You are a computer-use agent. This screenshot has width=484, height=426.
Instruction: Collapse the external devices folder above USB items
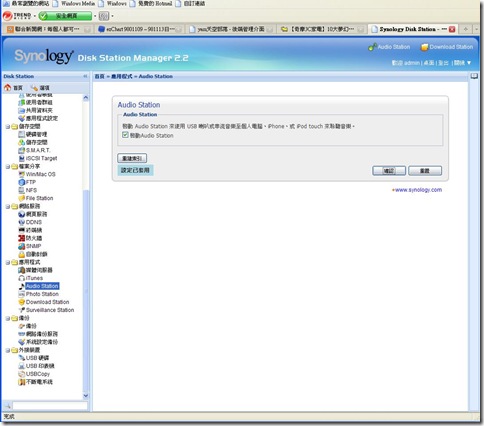point(8,350)
